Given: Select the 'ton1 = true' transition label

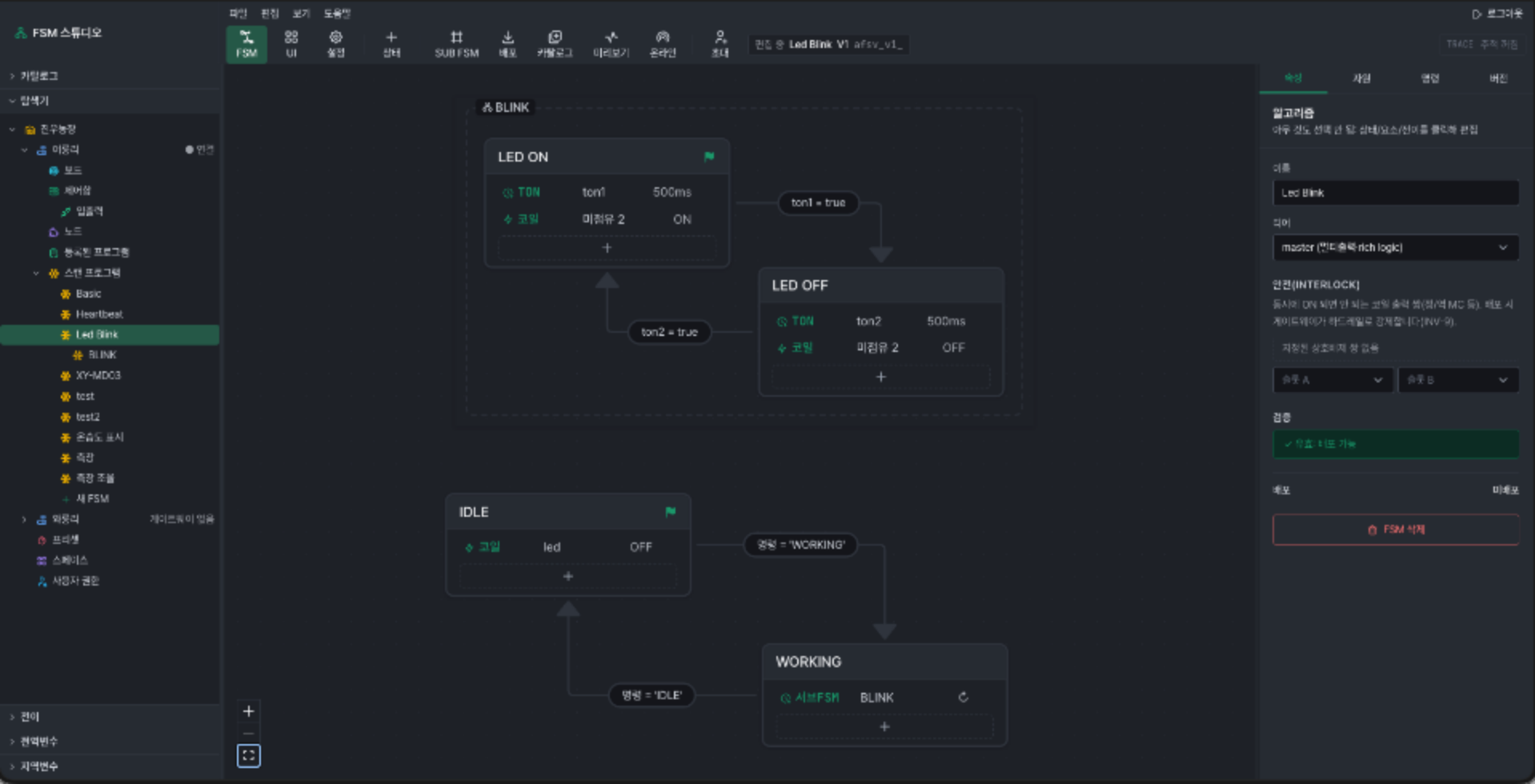Looking at the screenshot, I should 818,202.
